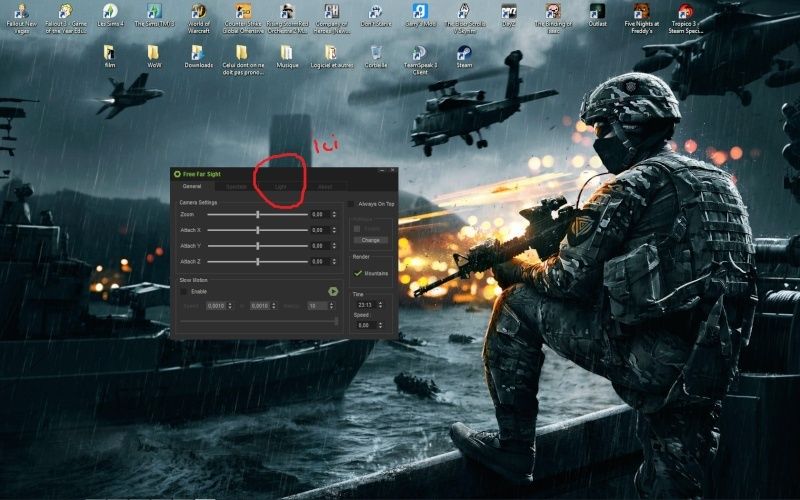Tick the Slow Motion Enable checkbox

point(183,291)
